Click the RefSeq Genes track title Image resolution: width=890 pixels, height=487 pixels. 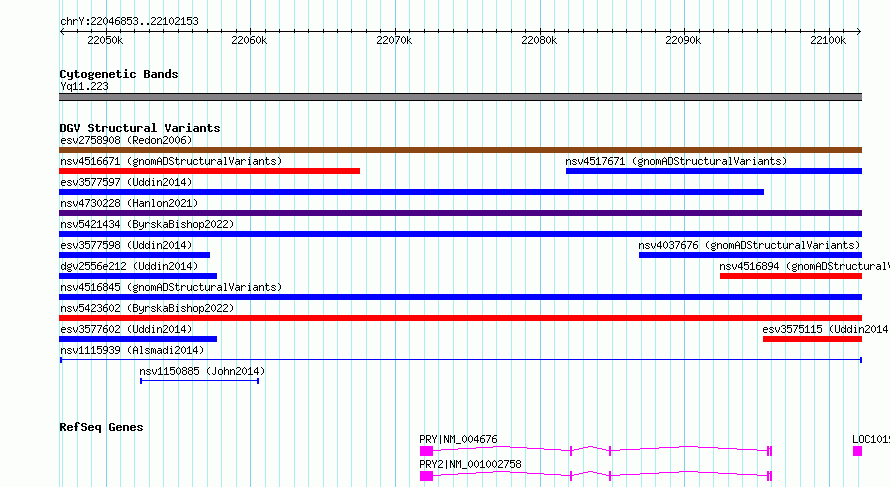coord(101,427)
